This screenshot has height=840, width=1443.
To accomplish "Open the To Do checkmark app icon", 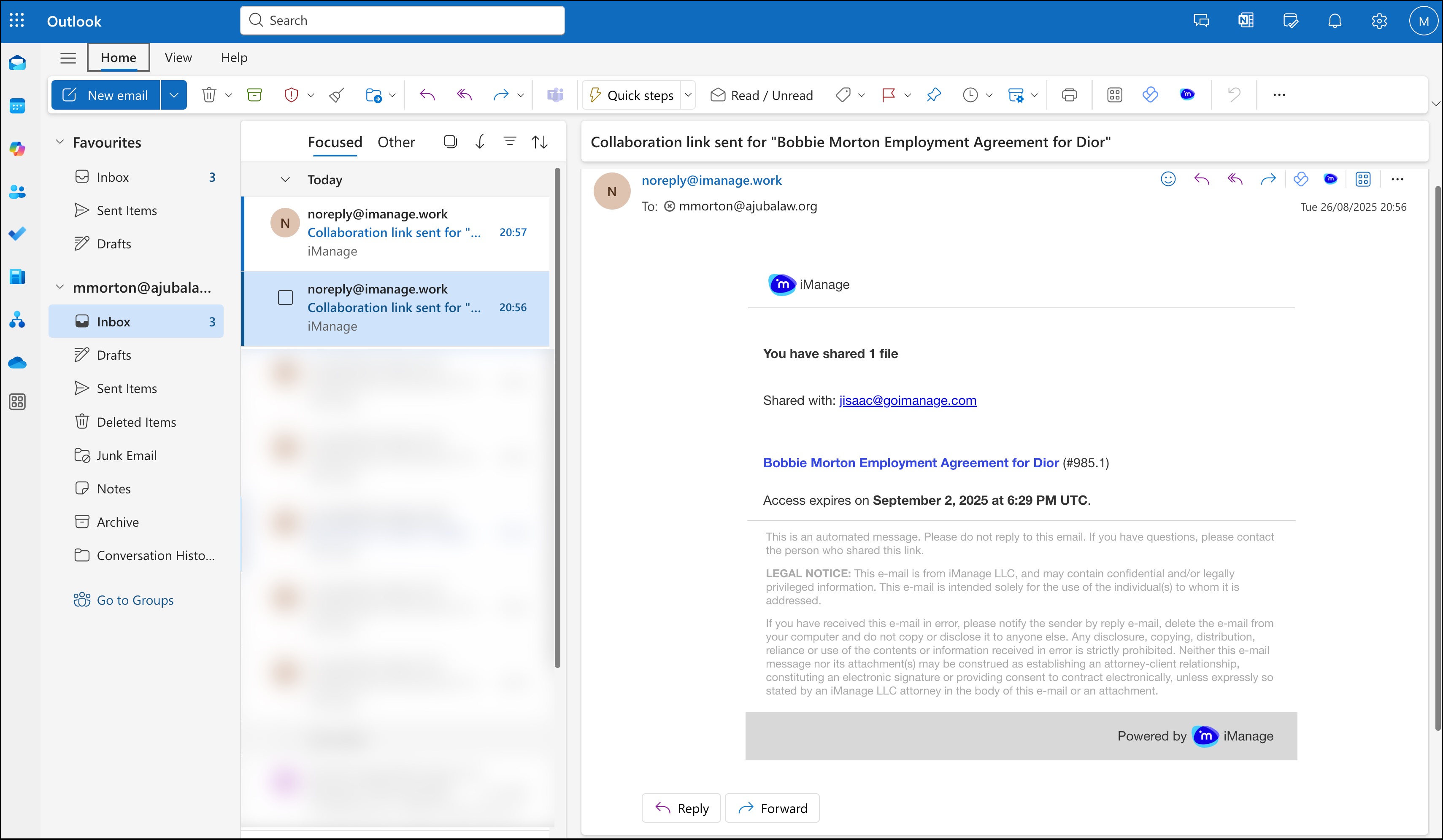I will pyautogui.click(x=17, y=234).
